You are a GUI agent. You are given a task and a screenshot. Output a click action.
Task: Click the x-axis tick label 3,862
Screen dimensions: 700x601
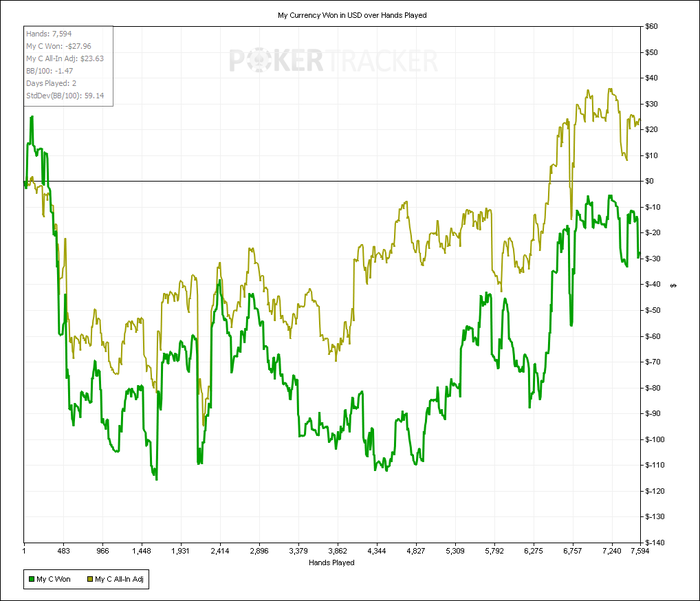click(x=338, y=551)
